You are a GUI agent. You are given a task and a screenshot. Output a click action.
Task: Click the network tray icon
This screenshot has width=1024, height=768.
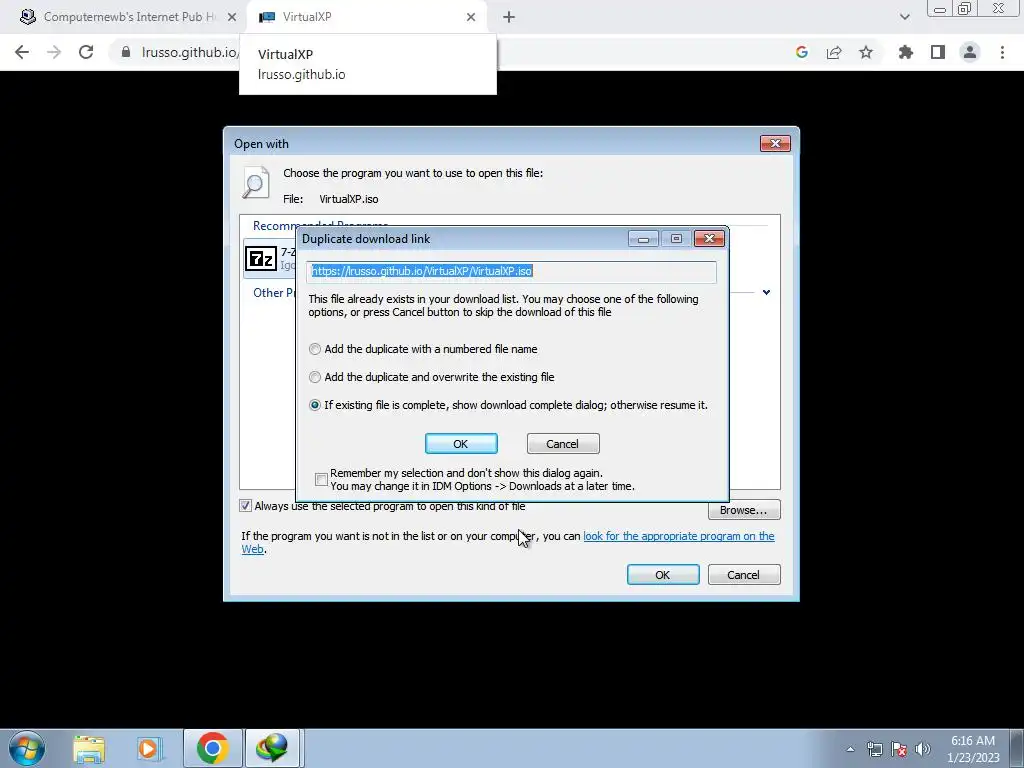(x=874, y=749)
